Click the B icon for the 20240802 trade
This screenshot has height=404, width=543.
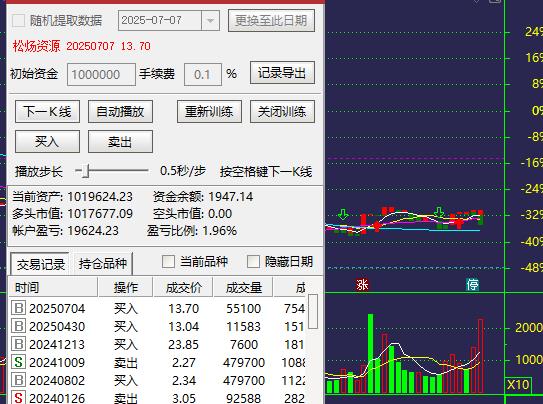(18, 380)
